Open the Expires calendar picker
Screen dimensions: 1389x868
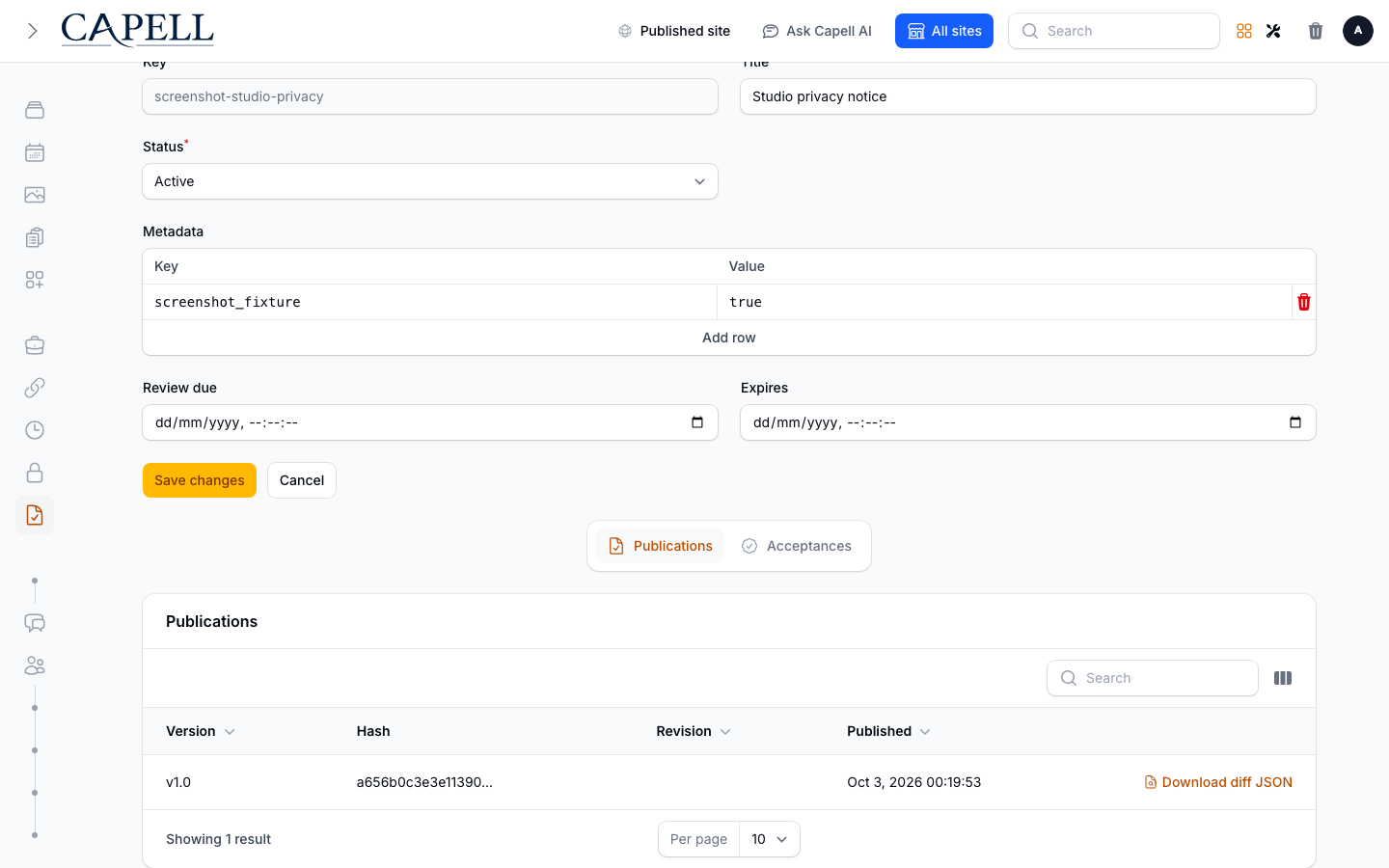click(1295, 422)
